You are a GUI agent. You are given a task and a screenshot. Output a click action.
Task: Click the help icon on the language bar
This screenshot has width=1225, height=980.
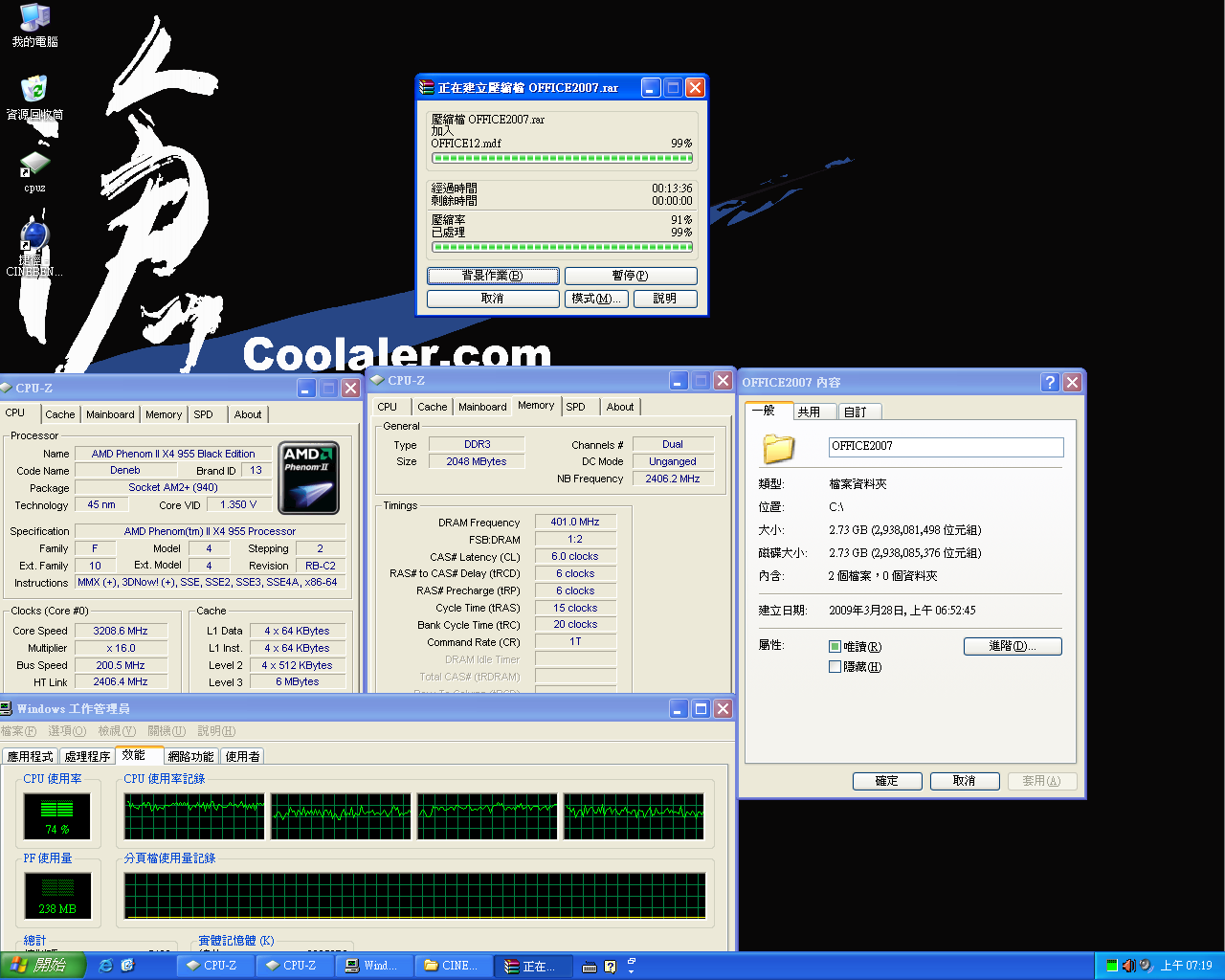(x=611, y=967)
